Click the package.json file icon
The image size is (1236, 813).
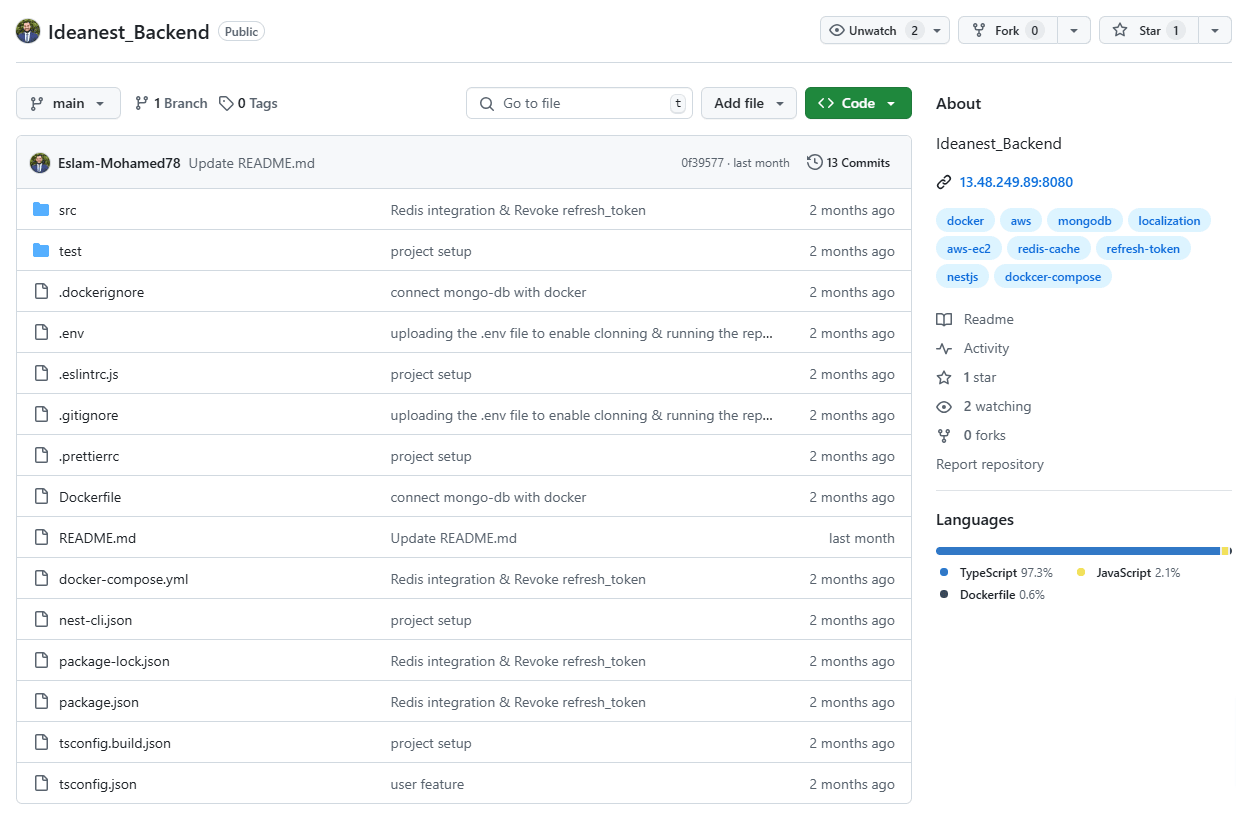[x=41, y=702]
